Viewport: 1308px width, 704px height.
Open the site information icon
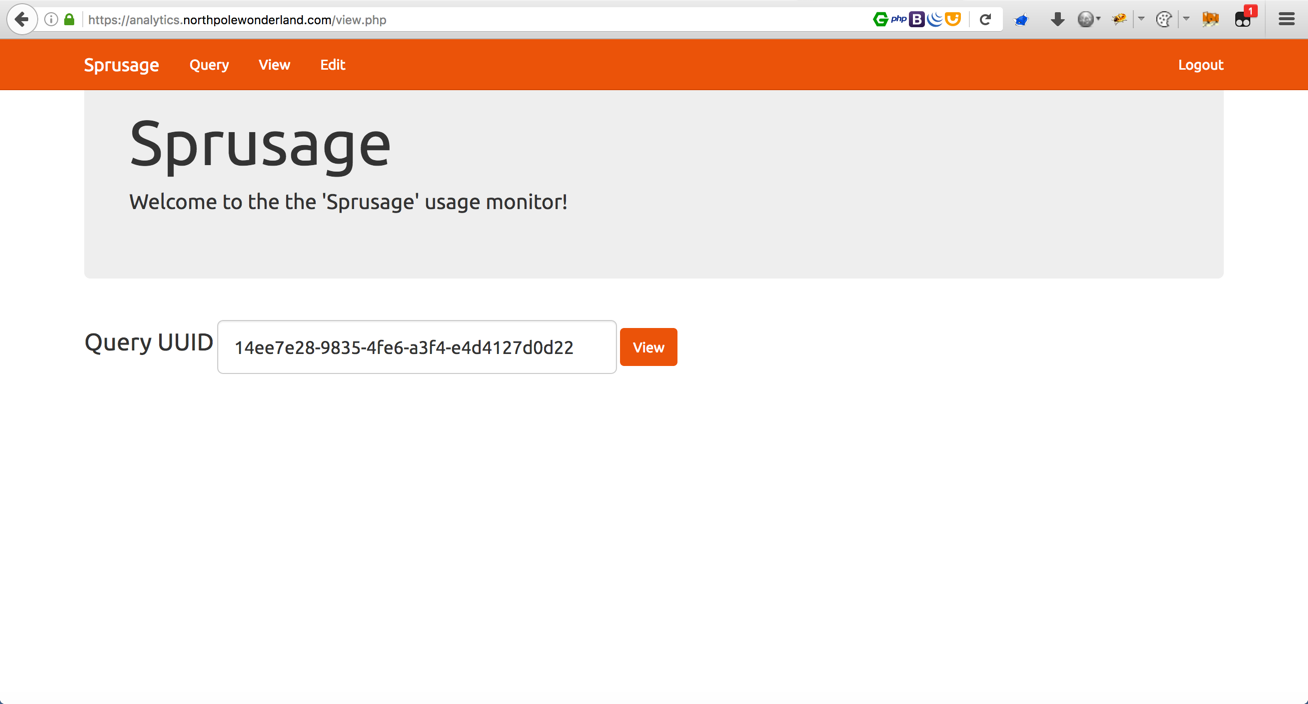pyautogui.click(x=51, y=19)
